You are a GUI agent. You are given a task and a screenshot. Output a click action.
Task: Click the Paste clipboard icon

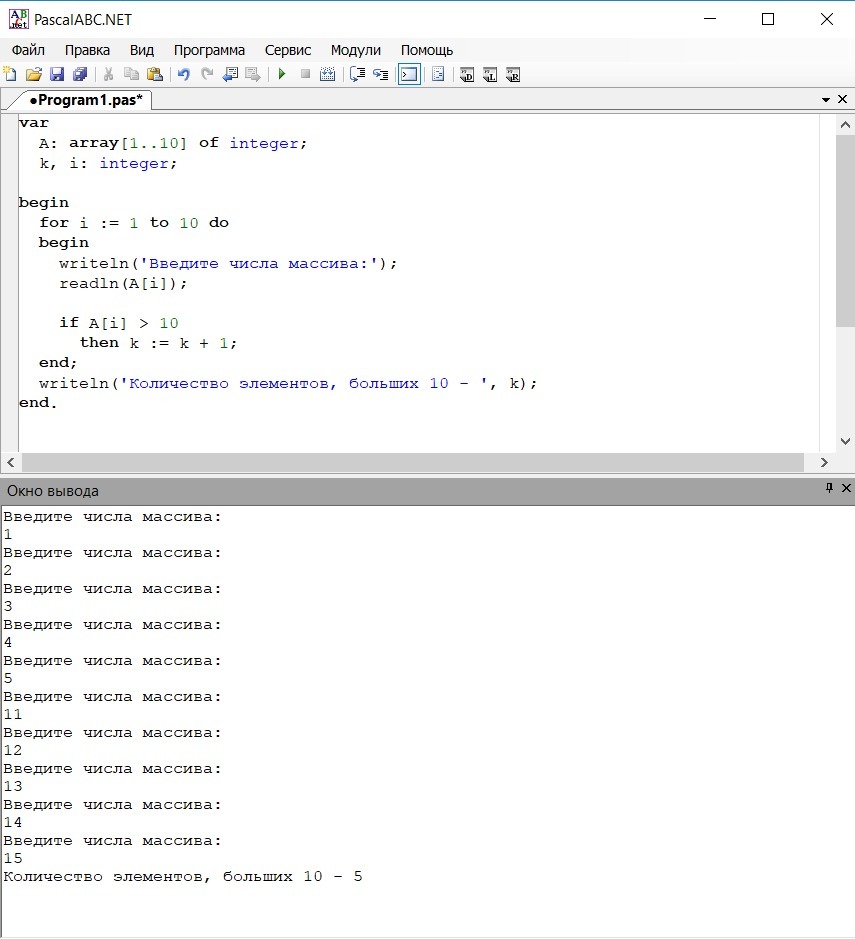pos(154,74)
